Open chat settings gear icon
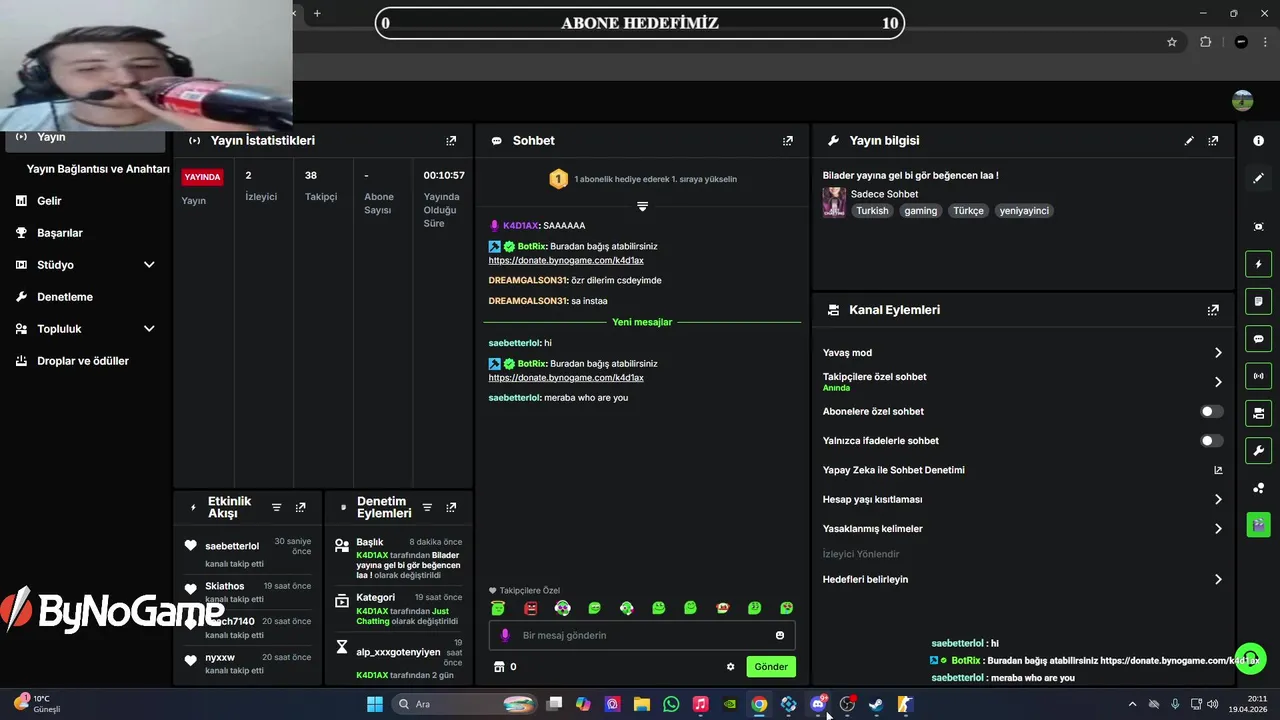The image size is (1280, 720). point(730,667)
